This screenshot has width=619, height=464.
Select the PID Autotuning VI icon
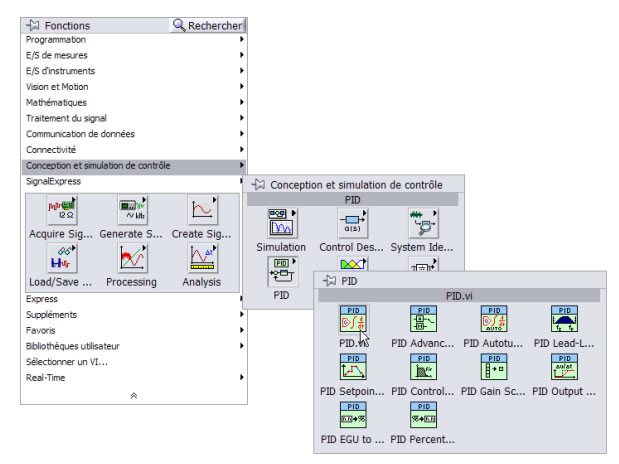tap(494, 319)
